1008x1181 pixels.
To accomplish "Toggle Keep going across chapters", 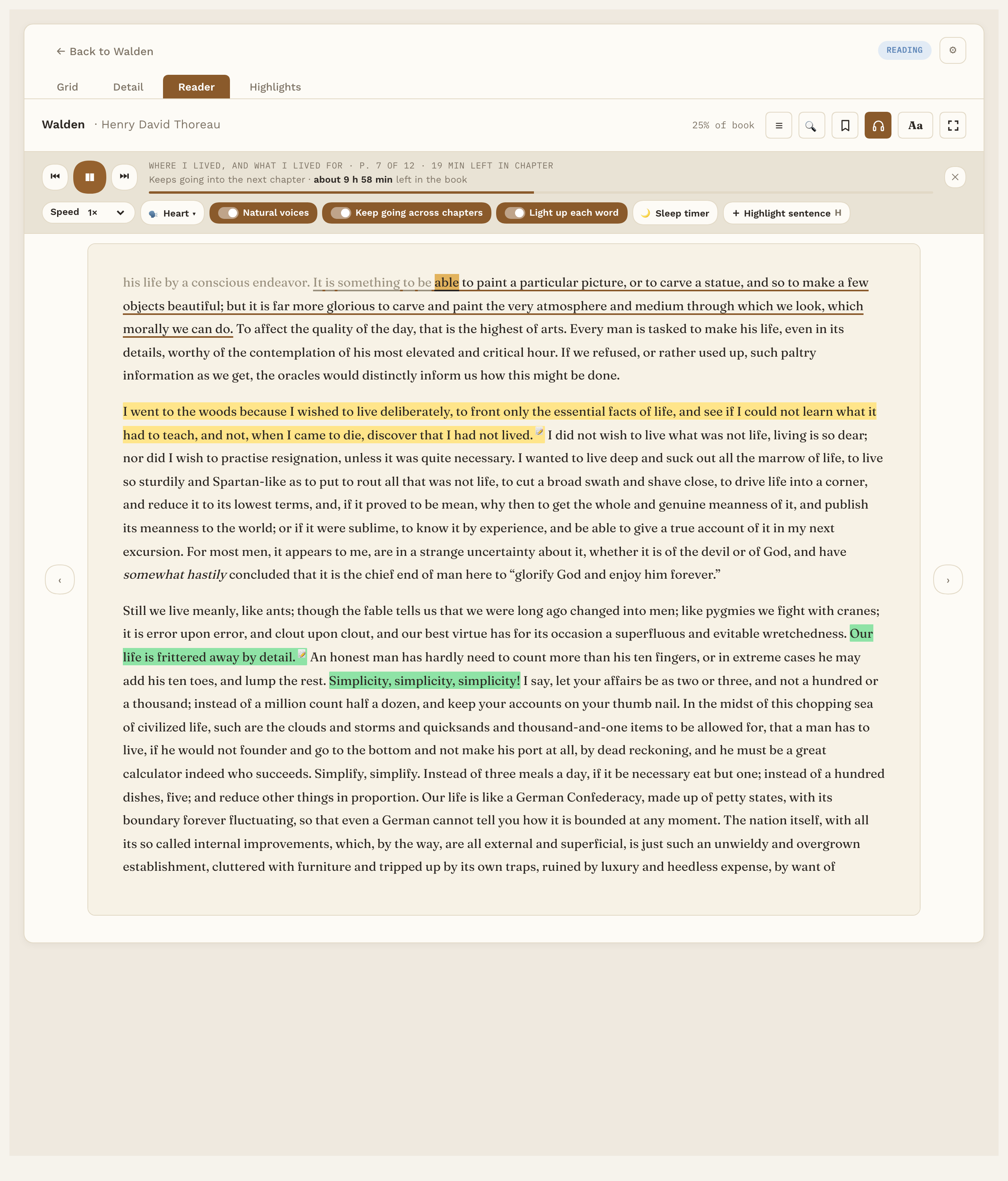I will [x=406, y=213].
